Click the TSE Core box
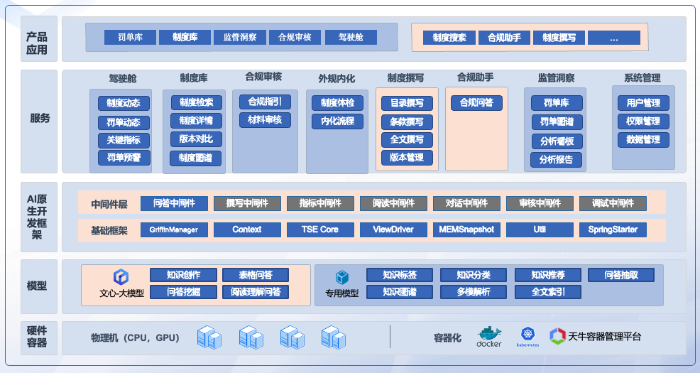Image resolution: width=700 pixels, height=373 pixels. click(321, 230)
